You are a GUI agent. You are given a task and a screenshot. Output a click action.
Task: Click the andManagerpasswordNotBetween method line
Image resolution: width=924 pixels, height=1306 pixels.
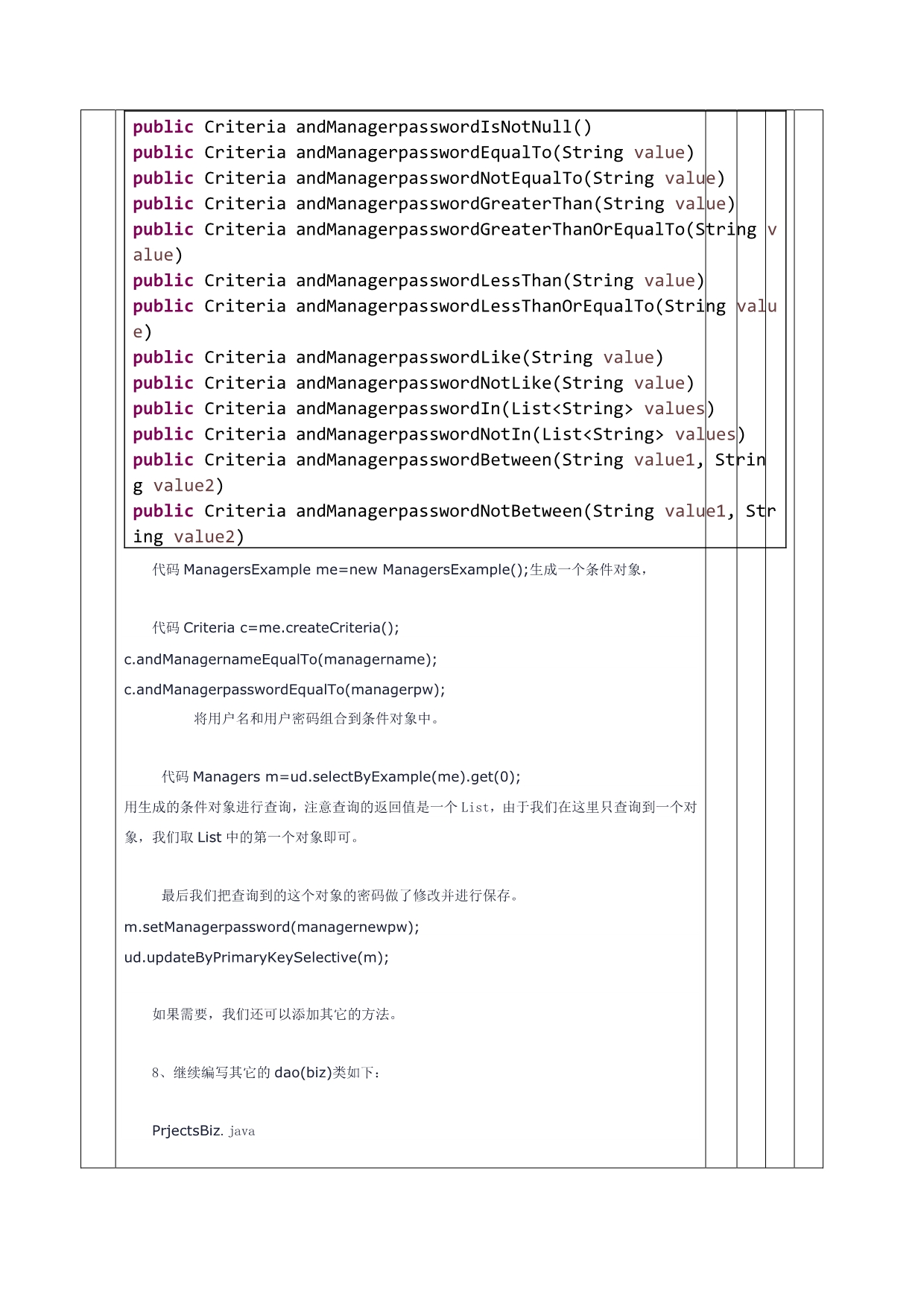point(454,511)
